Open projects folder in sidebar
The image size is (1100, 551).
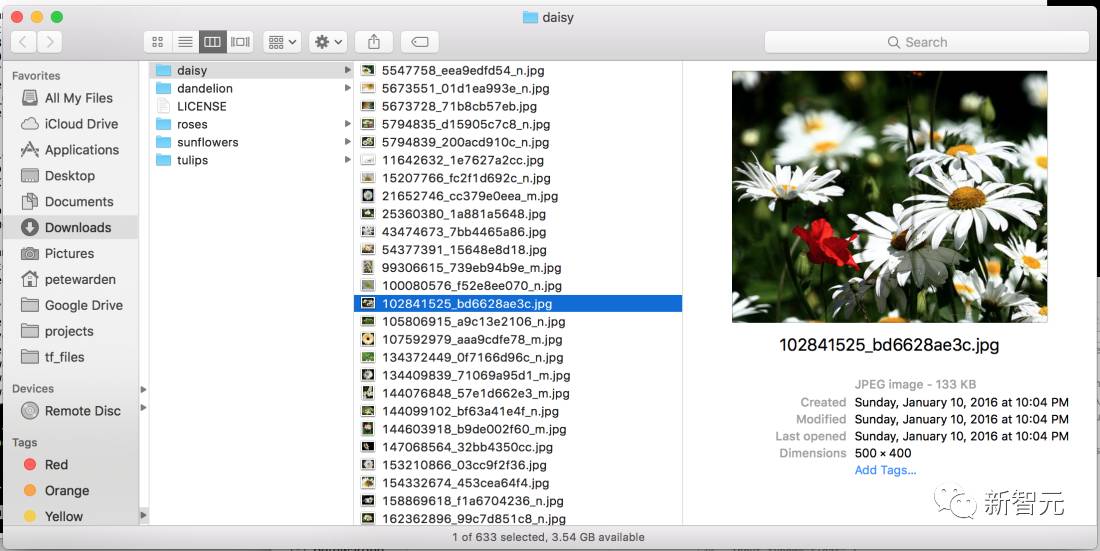point(71,331)
